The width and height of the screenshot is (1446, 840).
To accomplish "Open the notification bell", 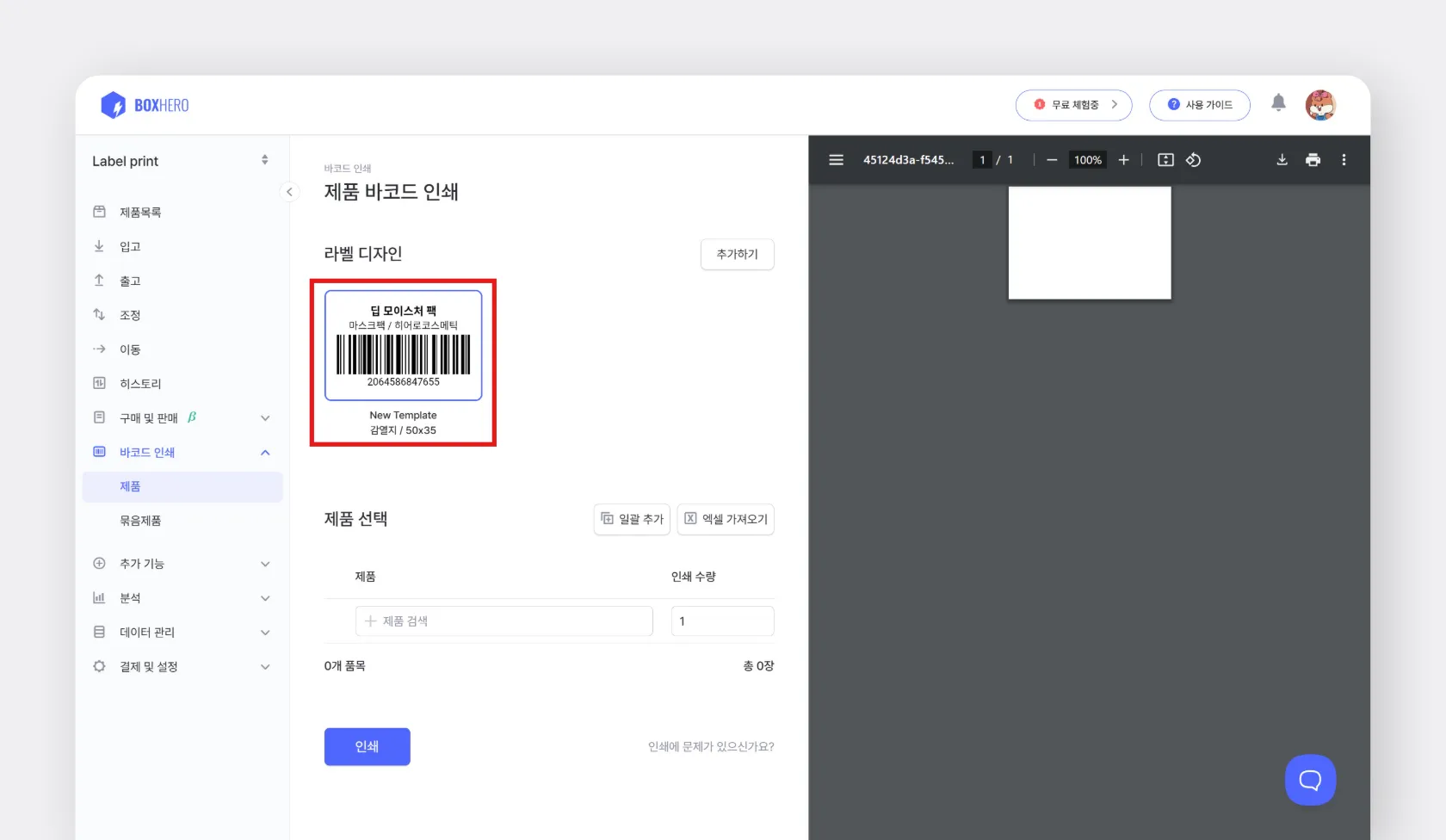I will tap(1278, 102).
